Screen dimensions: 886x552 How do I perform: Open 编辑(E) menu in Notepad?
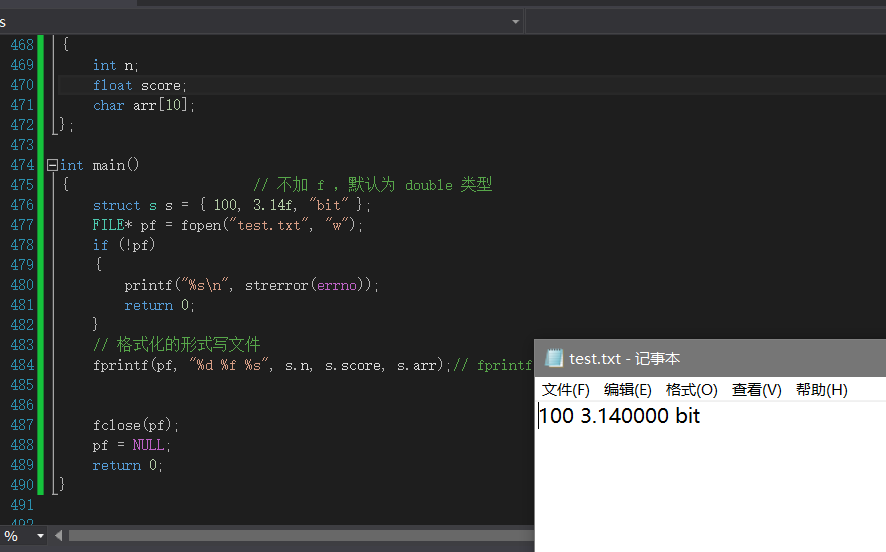(x=627, y=390)
